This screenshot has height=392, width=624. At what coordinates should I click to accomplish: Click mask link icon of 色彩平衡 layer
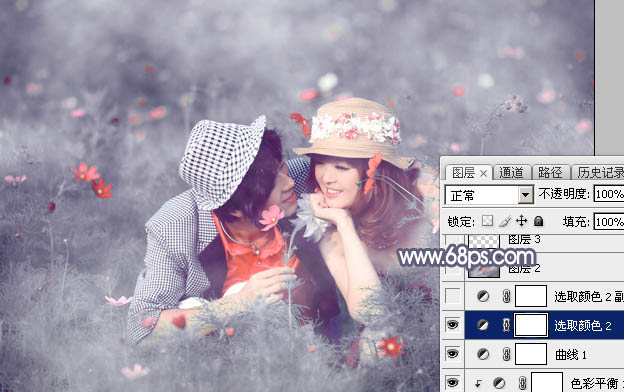coord(522,383)
